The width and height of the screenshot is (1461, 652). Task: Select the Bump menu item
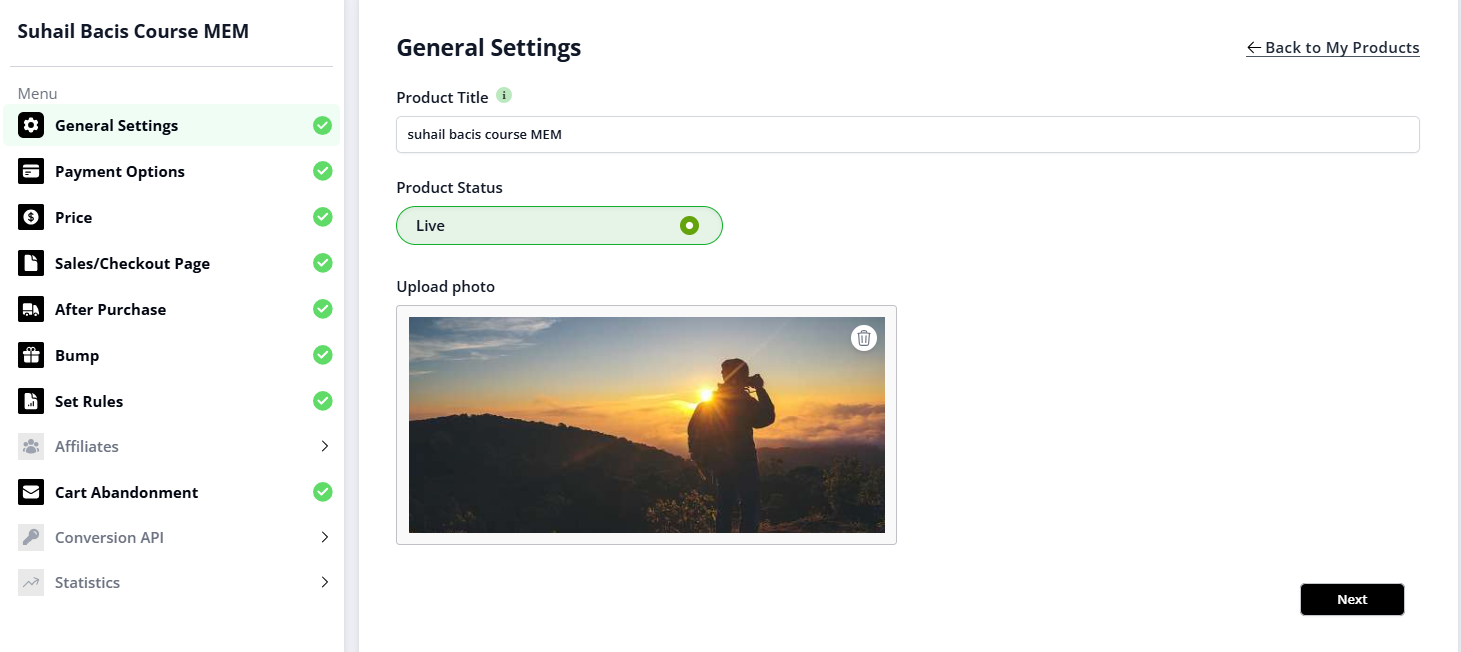point(171,355)
